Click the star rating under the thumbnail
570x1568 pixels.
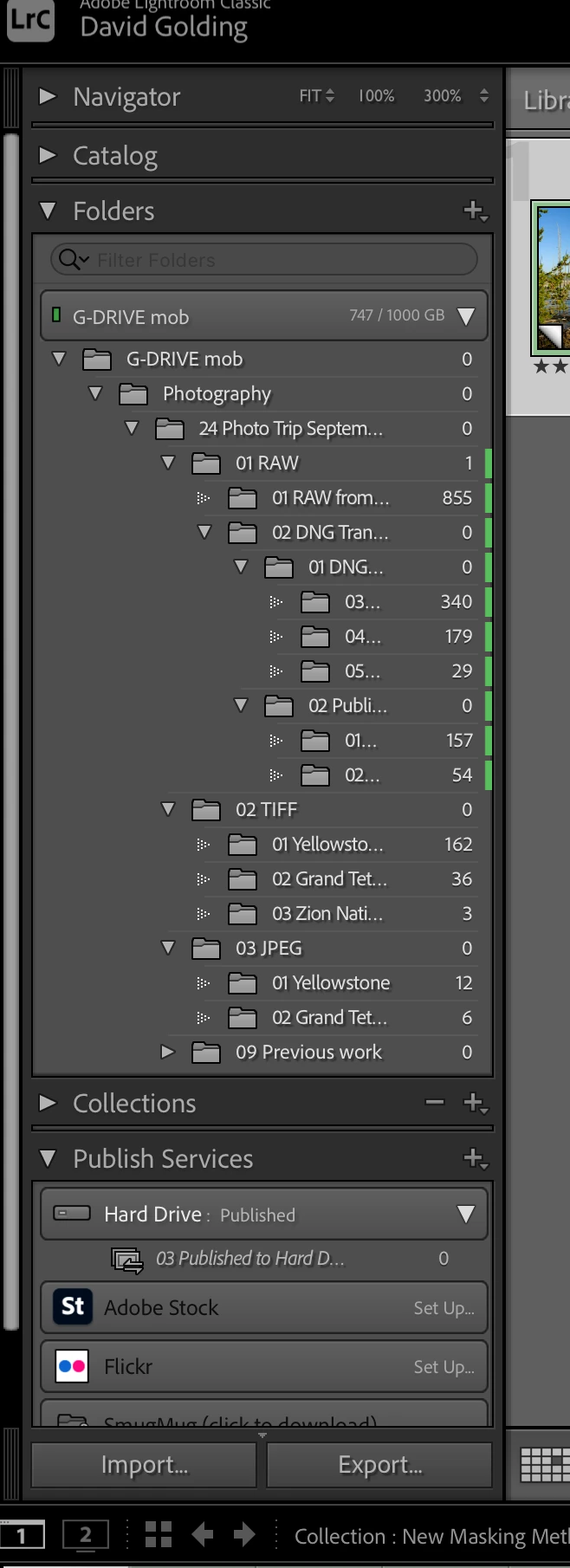[x=551, y=366]
